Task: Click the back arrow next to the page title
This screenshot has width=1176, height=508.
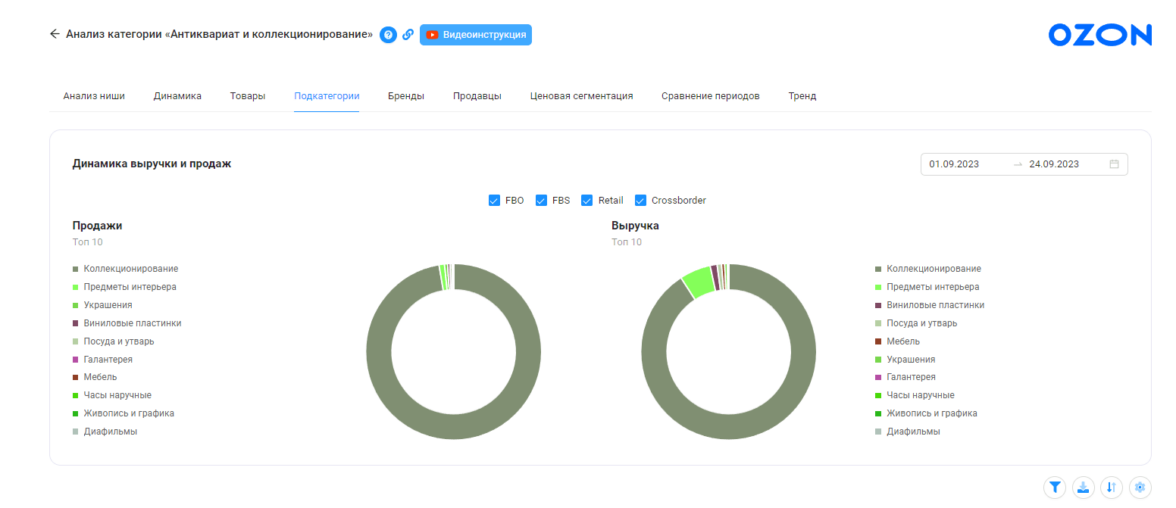Action: pos(54,34)
